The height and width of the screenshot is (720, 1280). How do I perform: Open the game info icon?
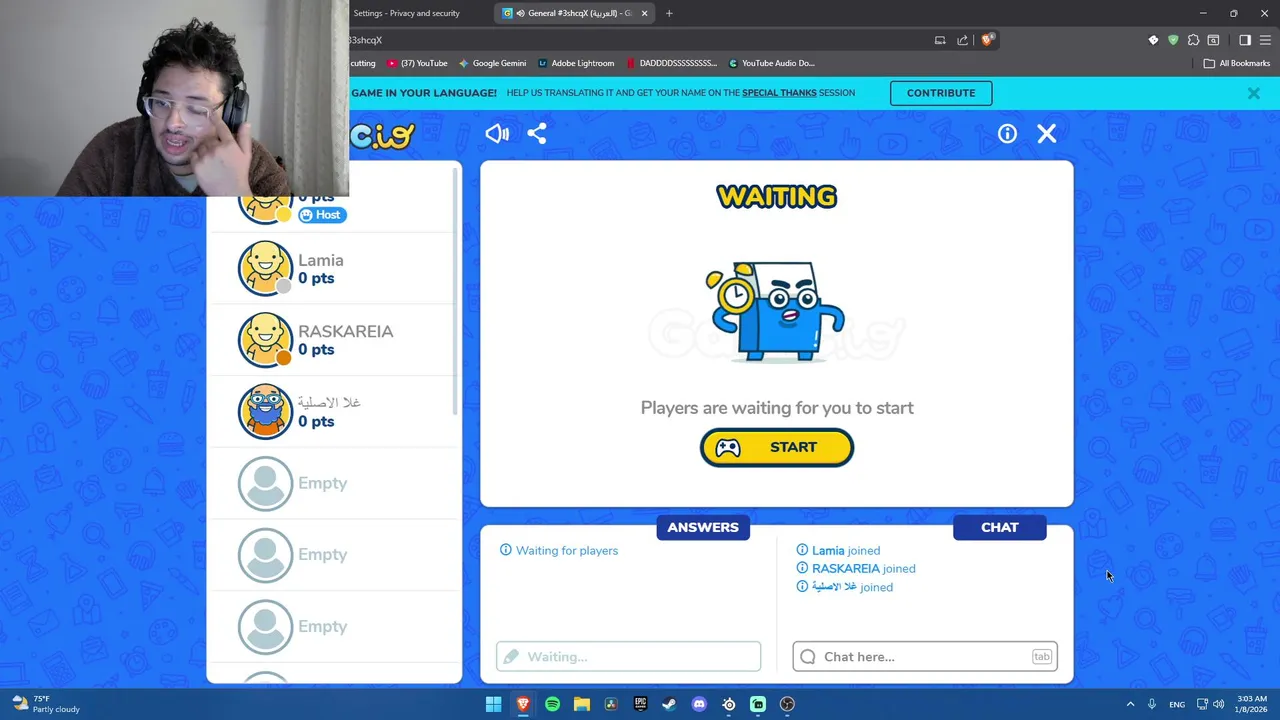coord(1007,134)
